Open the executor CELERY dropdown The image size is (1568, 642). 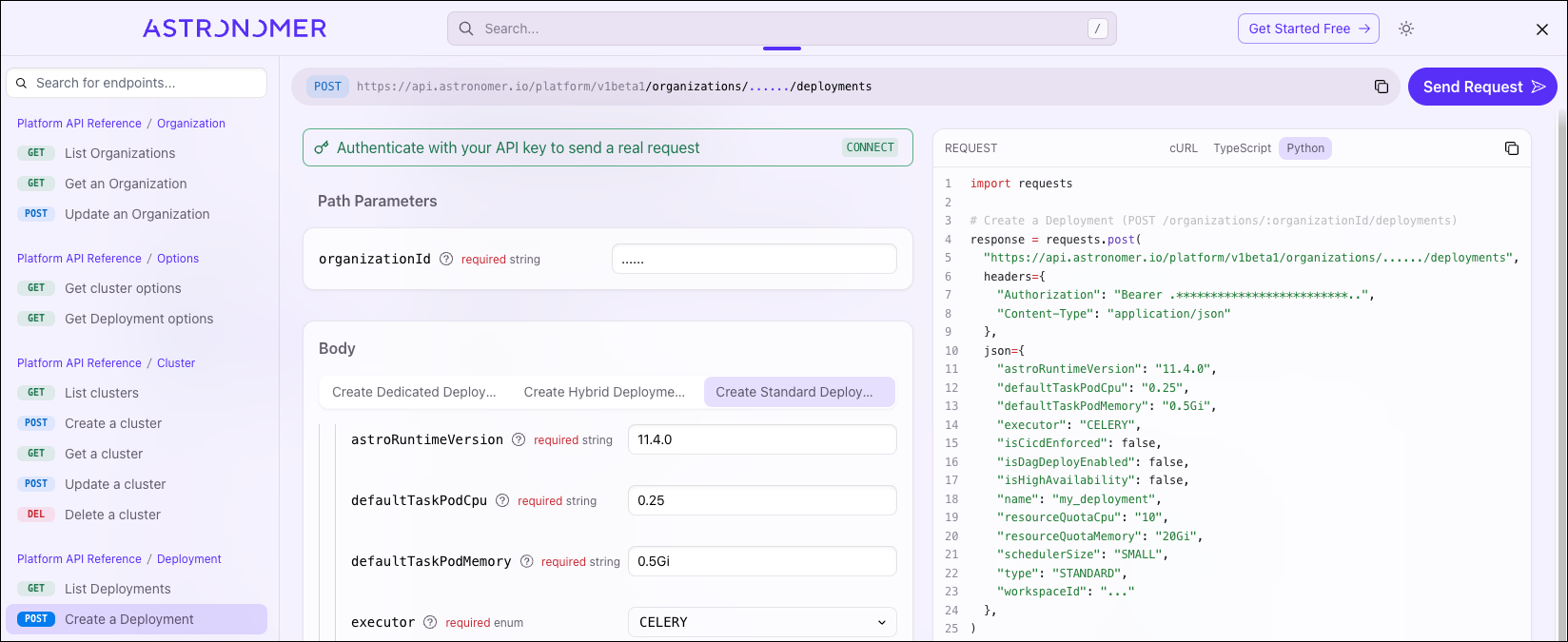[762, 622]
